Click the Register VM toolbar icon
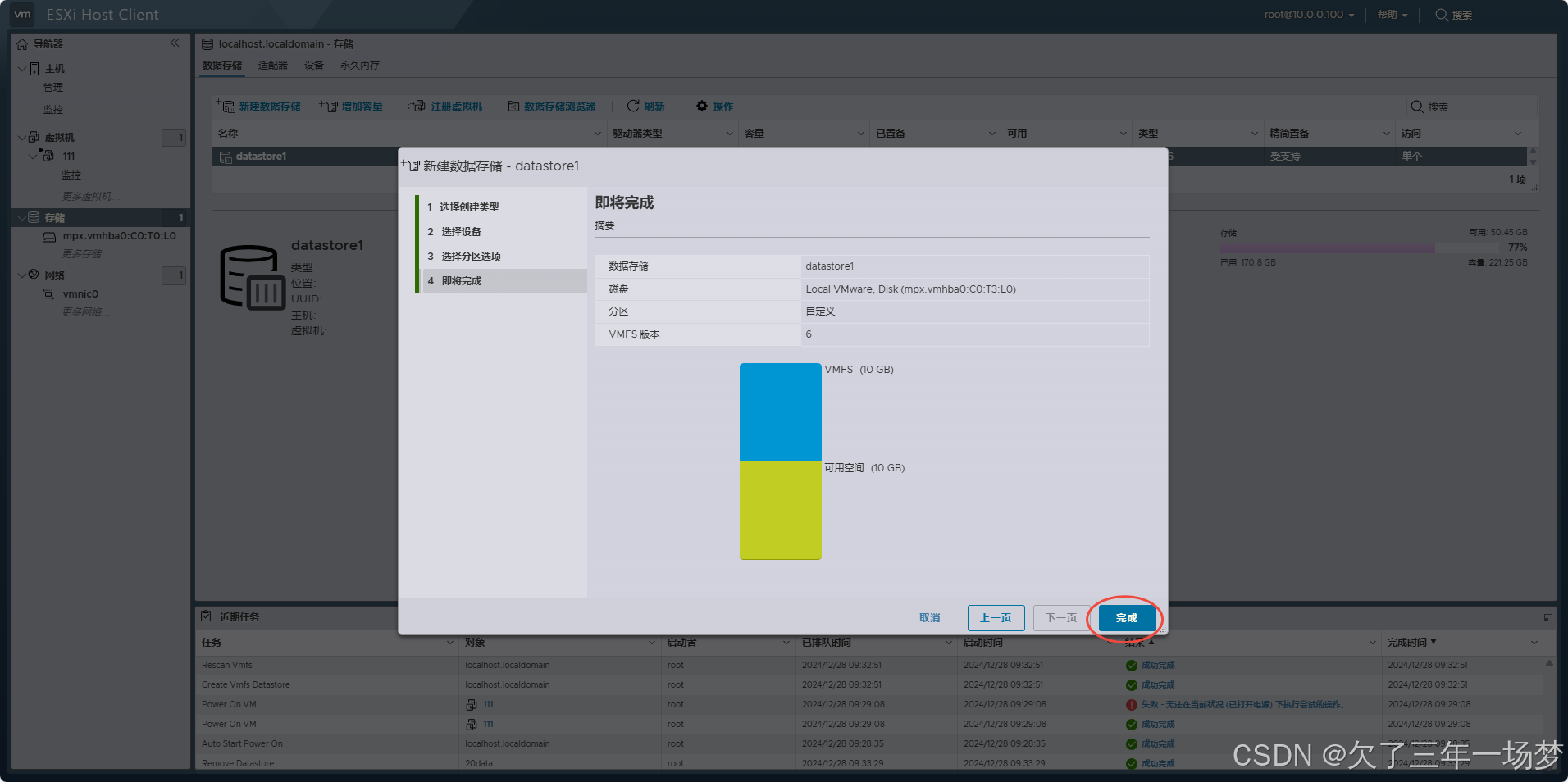The image size is (1568, 782). 417,106
